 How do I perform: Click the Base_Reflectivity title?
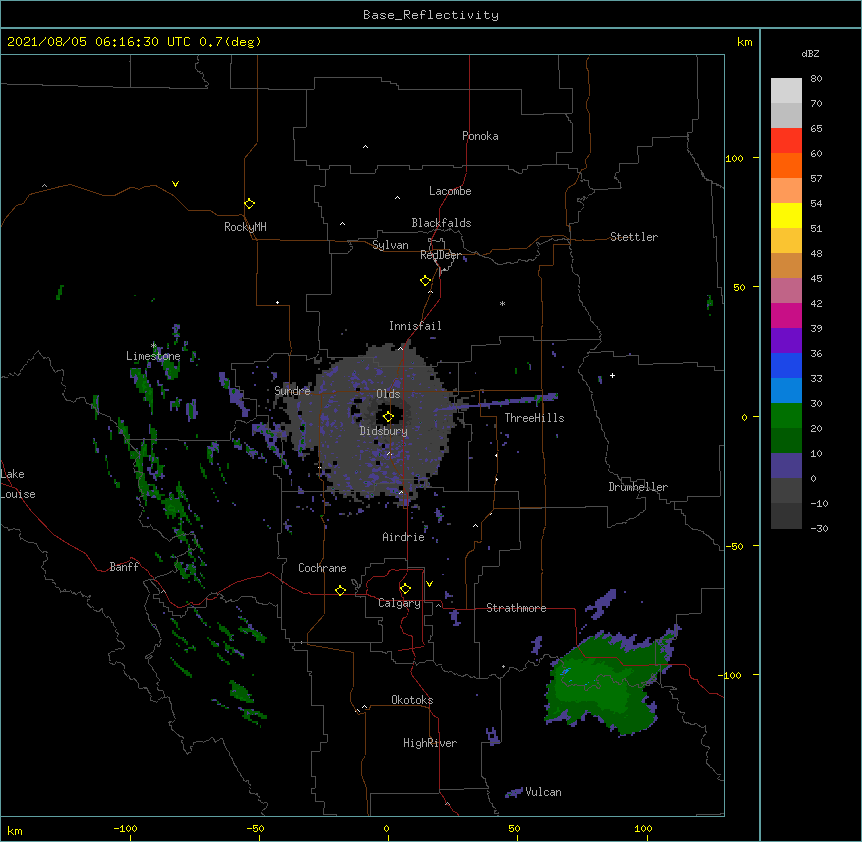click(431, 15)
